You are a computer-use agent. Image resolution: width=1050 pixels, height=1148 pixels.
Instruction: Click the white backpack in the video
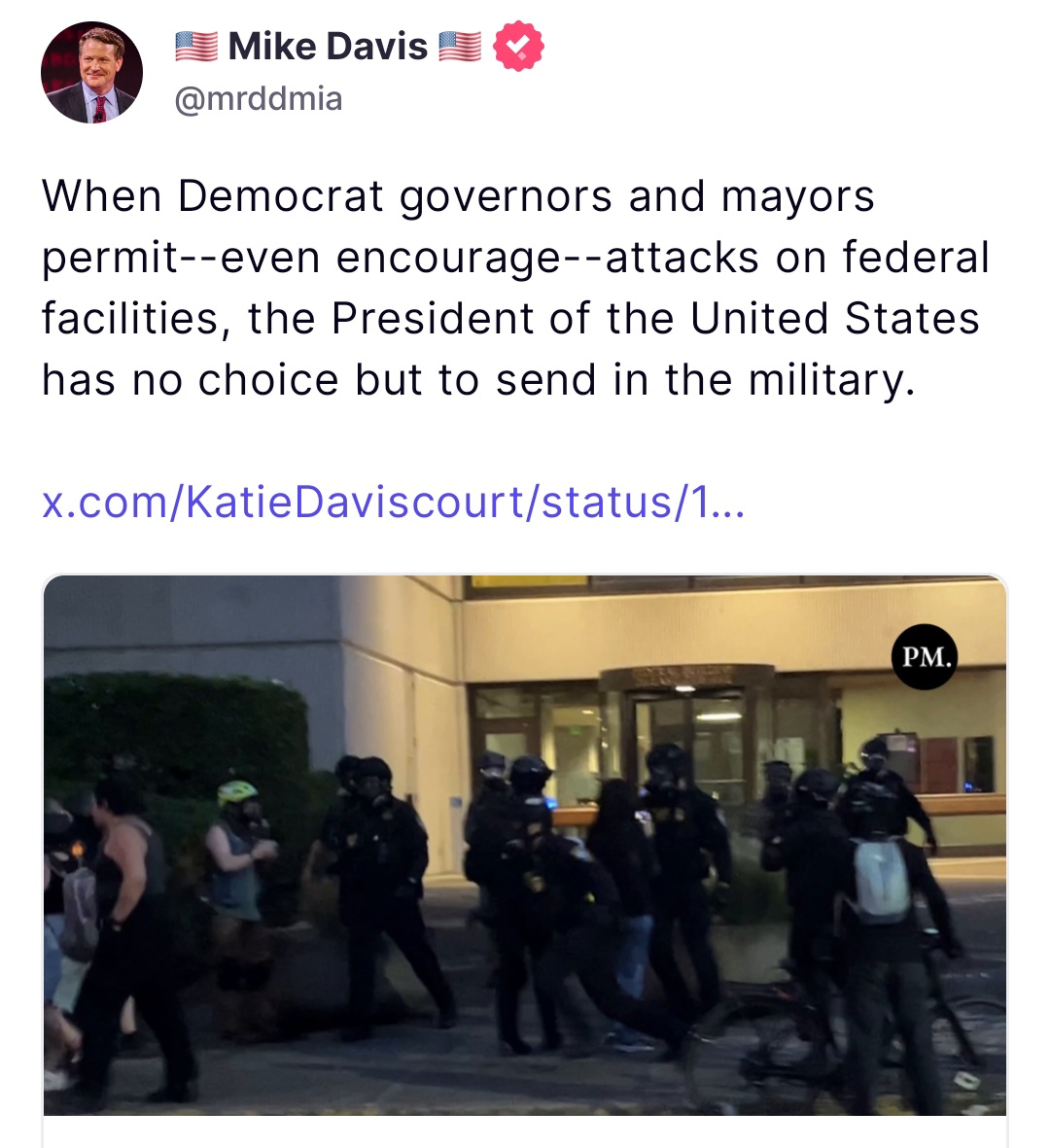[x=882, y=879]
